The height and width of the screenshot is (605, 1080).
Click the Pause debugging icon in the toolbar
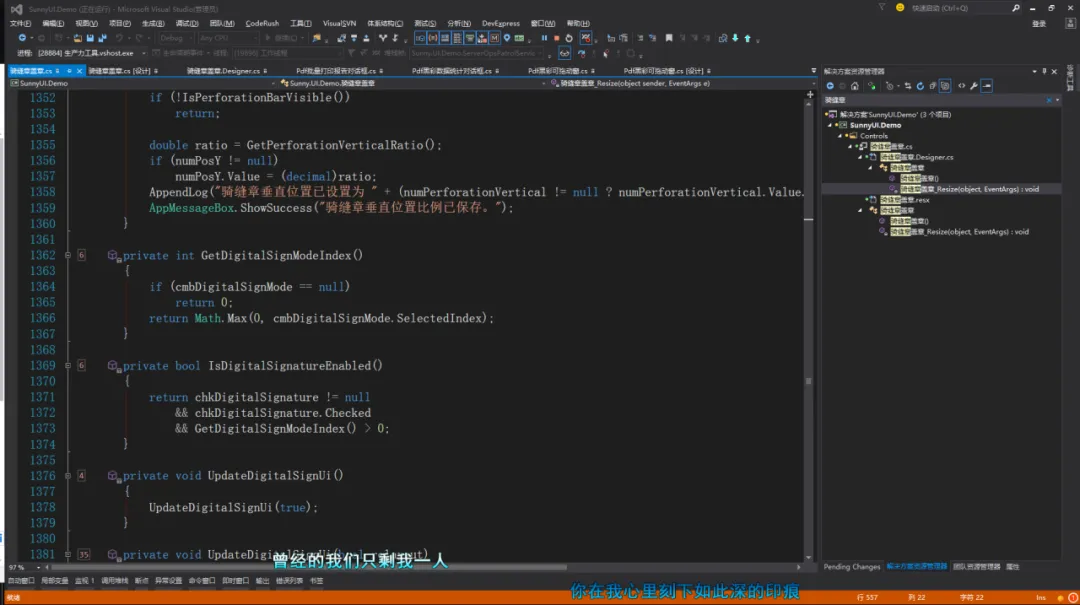[x=544, y=38]
